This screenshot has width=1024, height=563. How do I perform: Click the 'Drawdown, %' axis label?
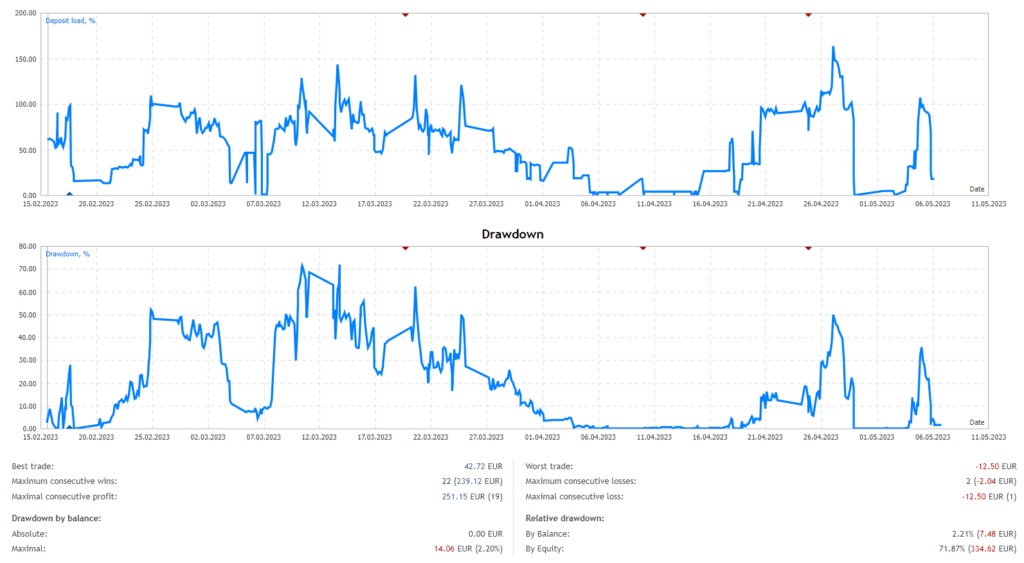coord(67,254)
